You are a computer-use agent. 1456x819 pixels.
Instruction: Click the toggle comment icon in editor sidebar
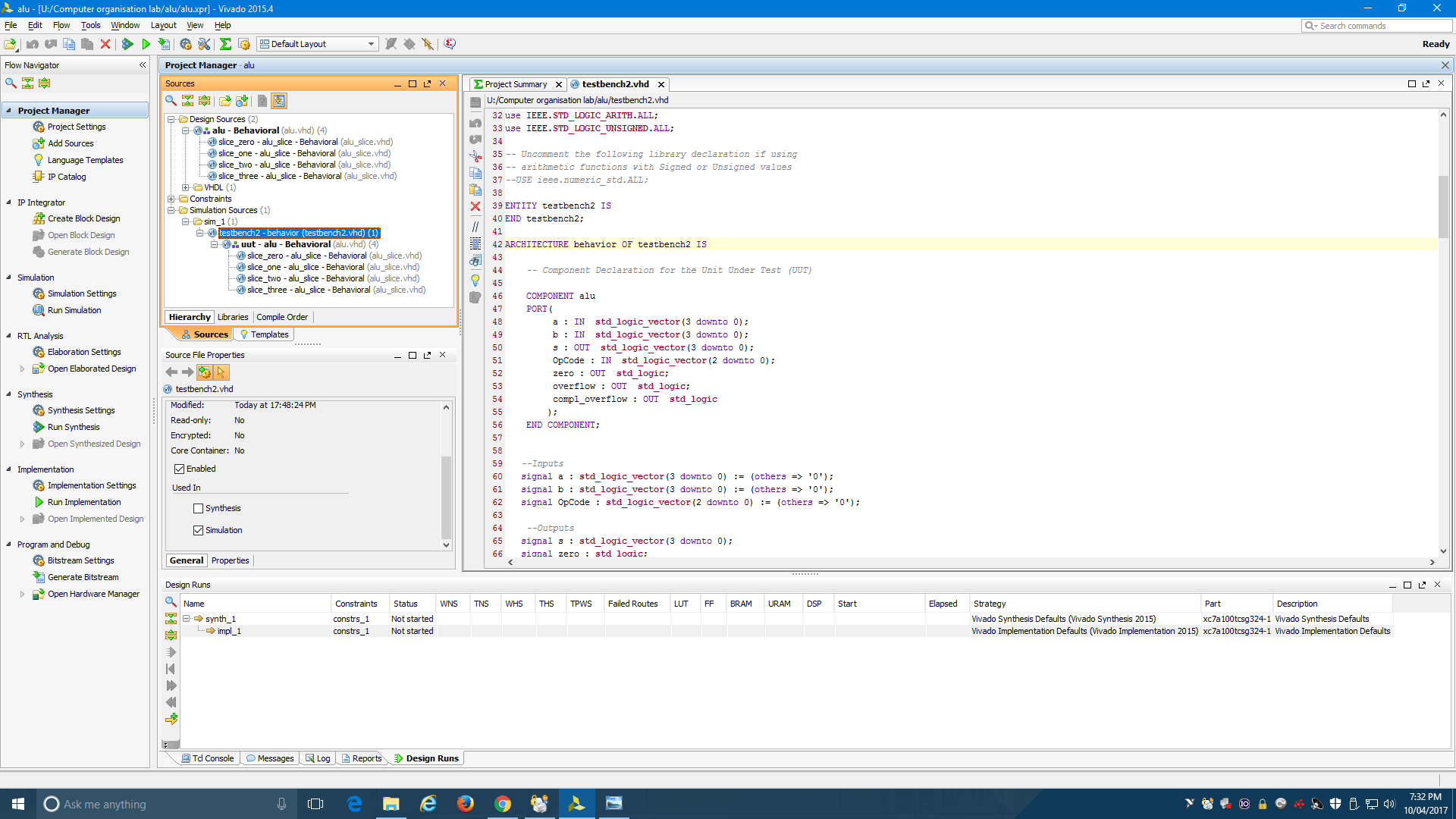click(475, 226)
